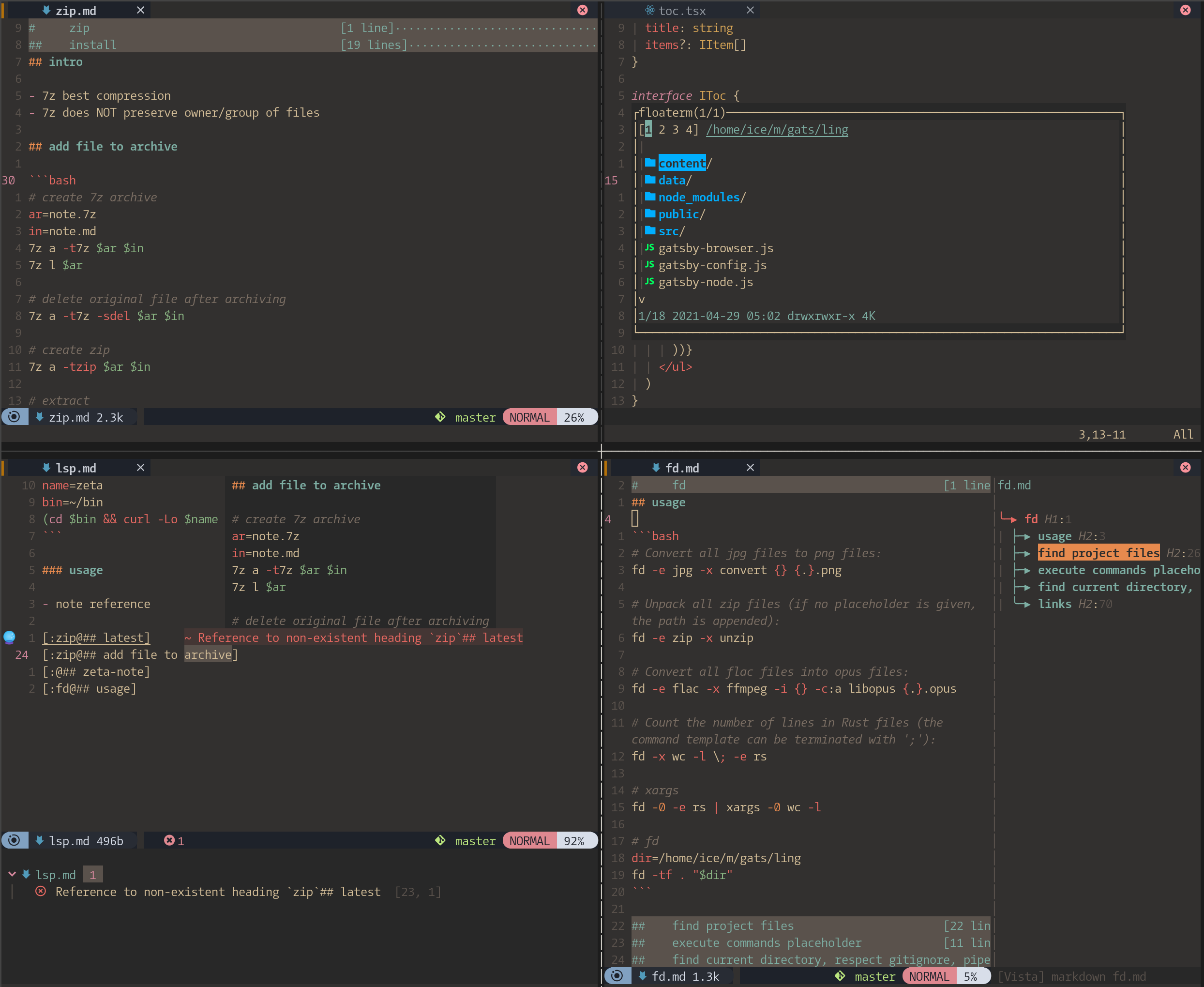Select the folder icon next to src/
This screenshot has height=987, width=1204.
point(650,231)
